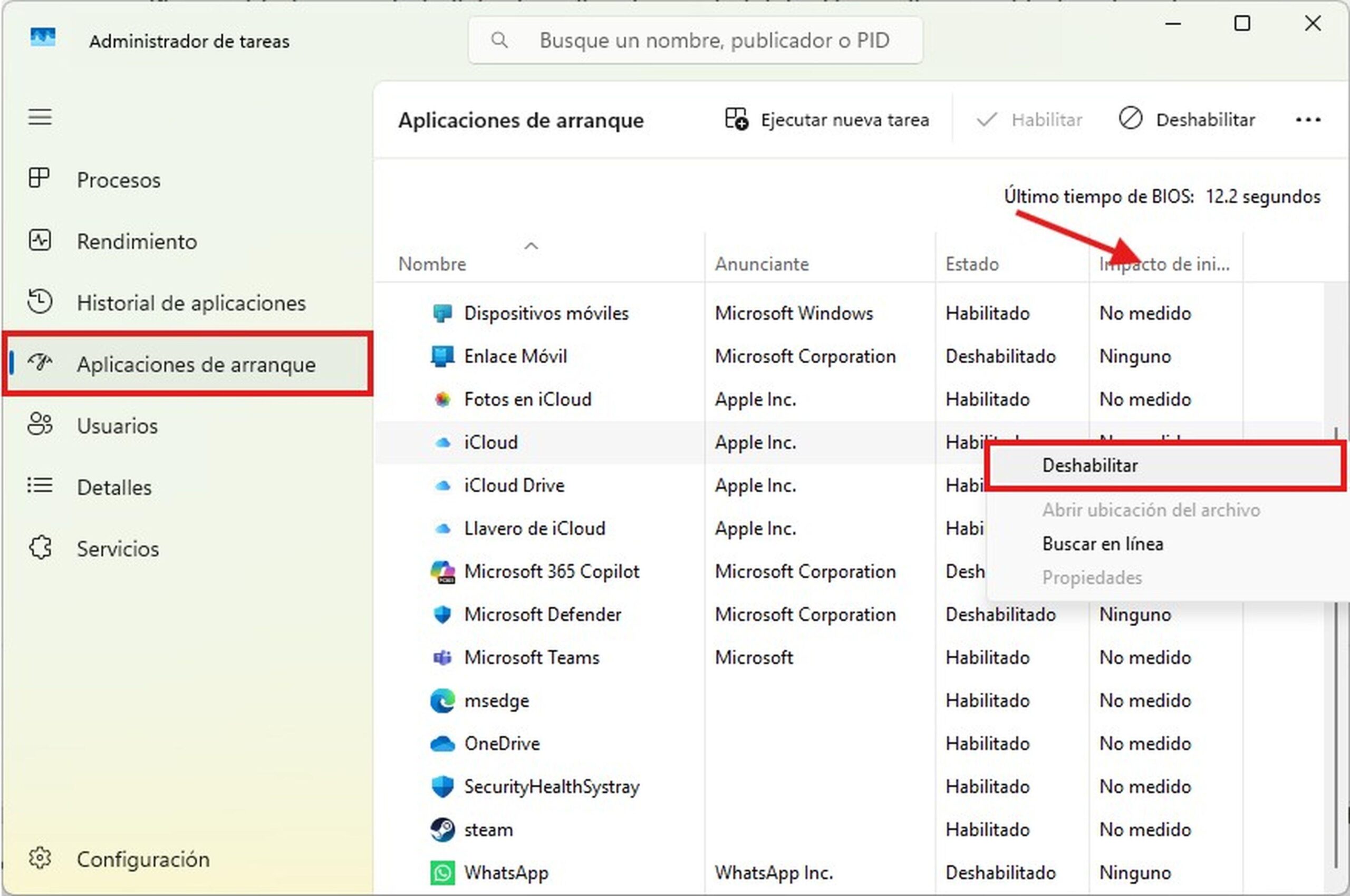Screen dimensions: 1350x896
Task: Click the Microsoft Teams icon
Action: coord(442,658)
